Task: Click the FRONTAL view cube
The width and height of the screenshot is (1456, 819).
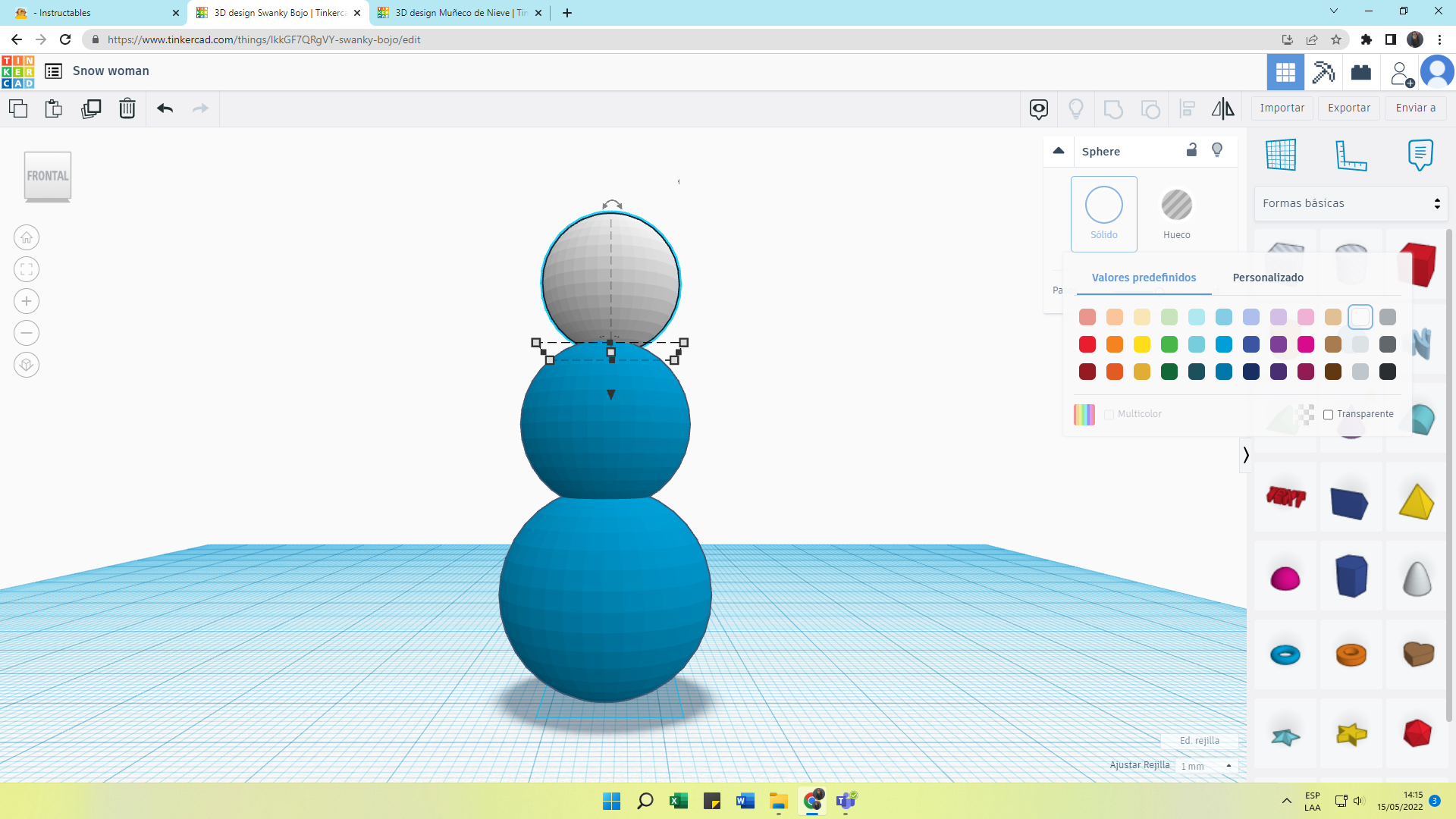Action: click(x=48, y=177)
